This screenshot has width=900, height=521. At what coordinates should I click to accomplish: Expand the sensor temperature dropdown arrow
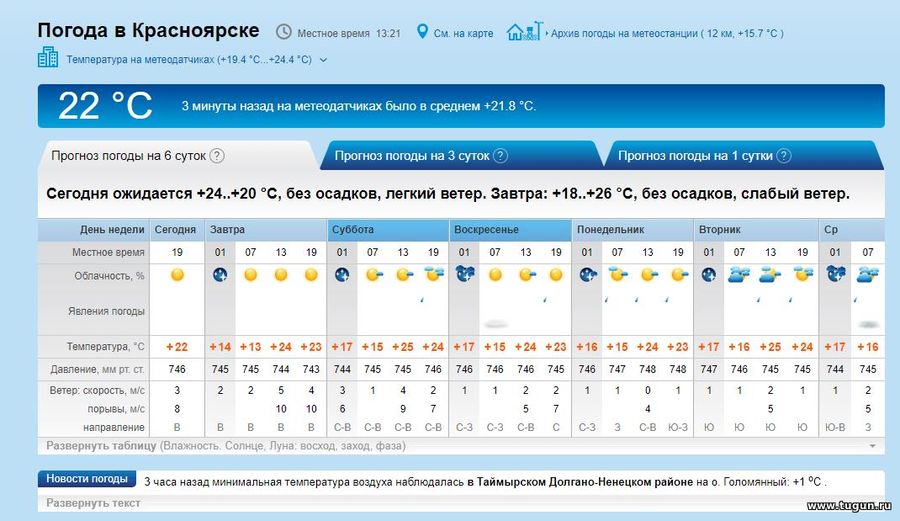323,60
